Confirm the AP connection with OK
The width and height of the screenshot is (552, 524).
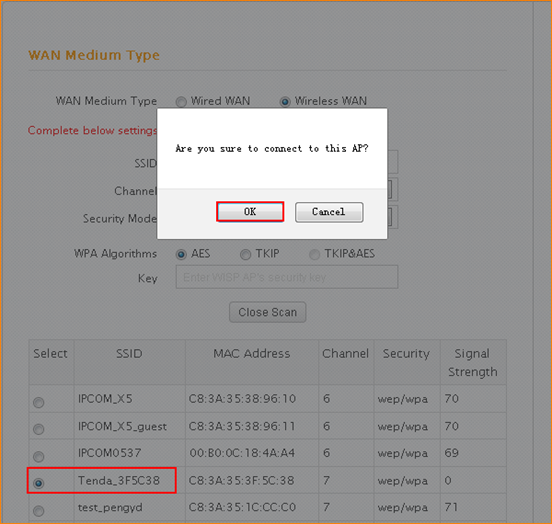tap(250, 212)
